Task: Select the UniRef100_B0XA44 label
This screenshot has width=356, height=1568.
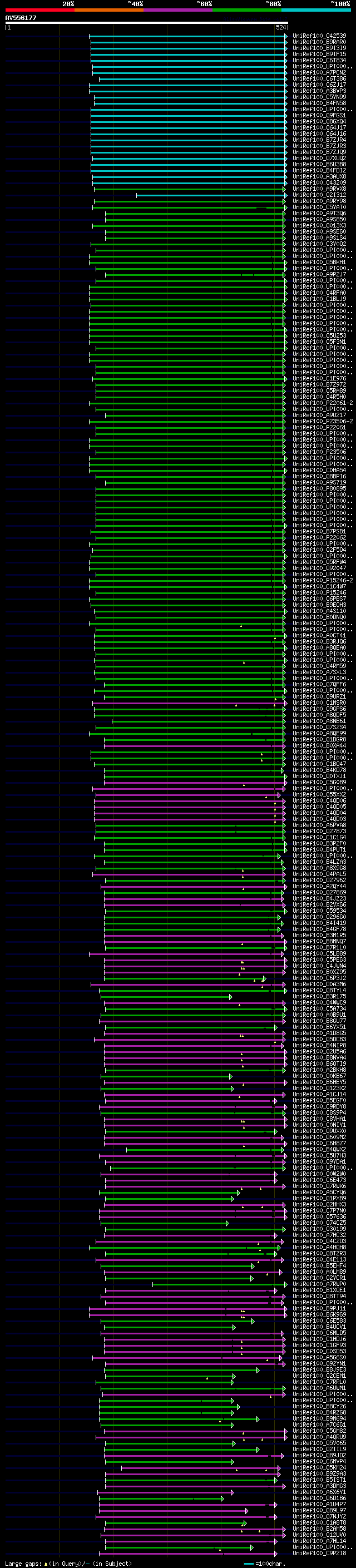Action: (x=319, y=745)
